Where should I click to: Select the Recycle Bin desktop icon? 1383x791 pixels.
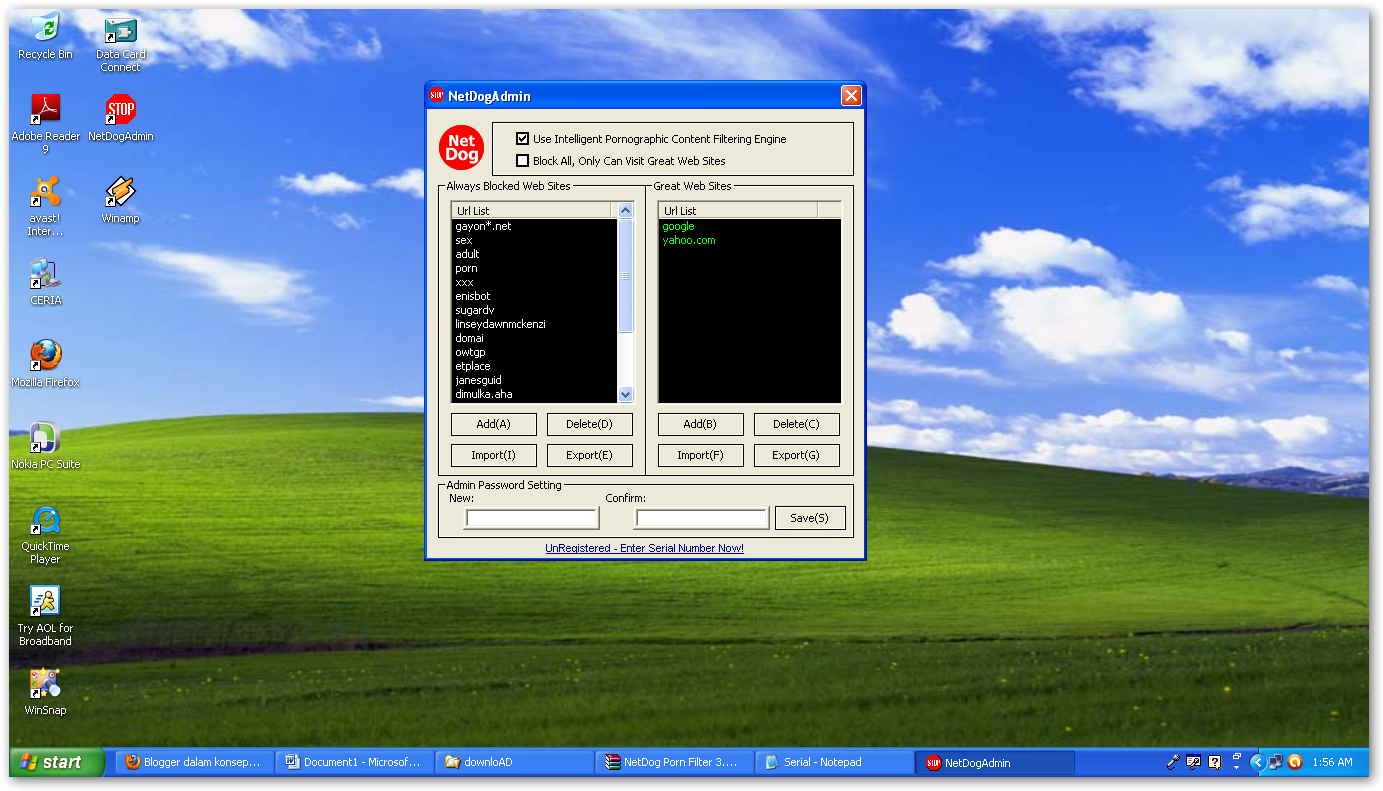point(45,38)
